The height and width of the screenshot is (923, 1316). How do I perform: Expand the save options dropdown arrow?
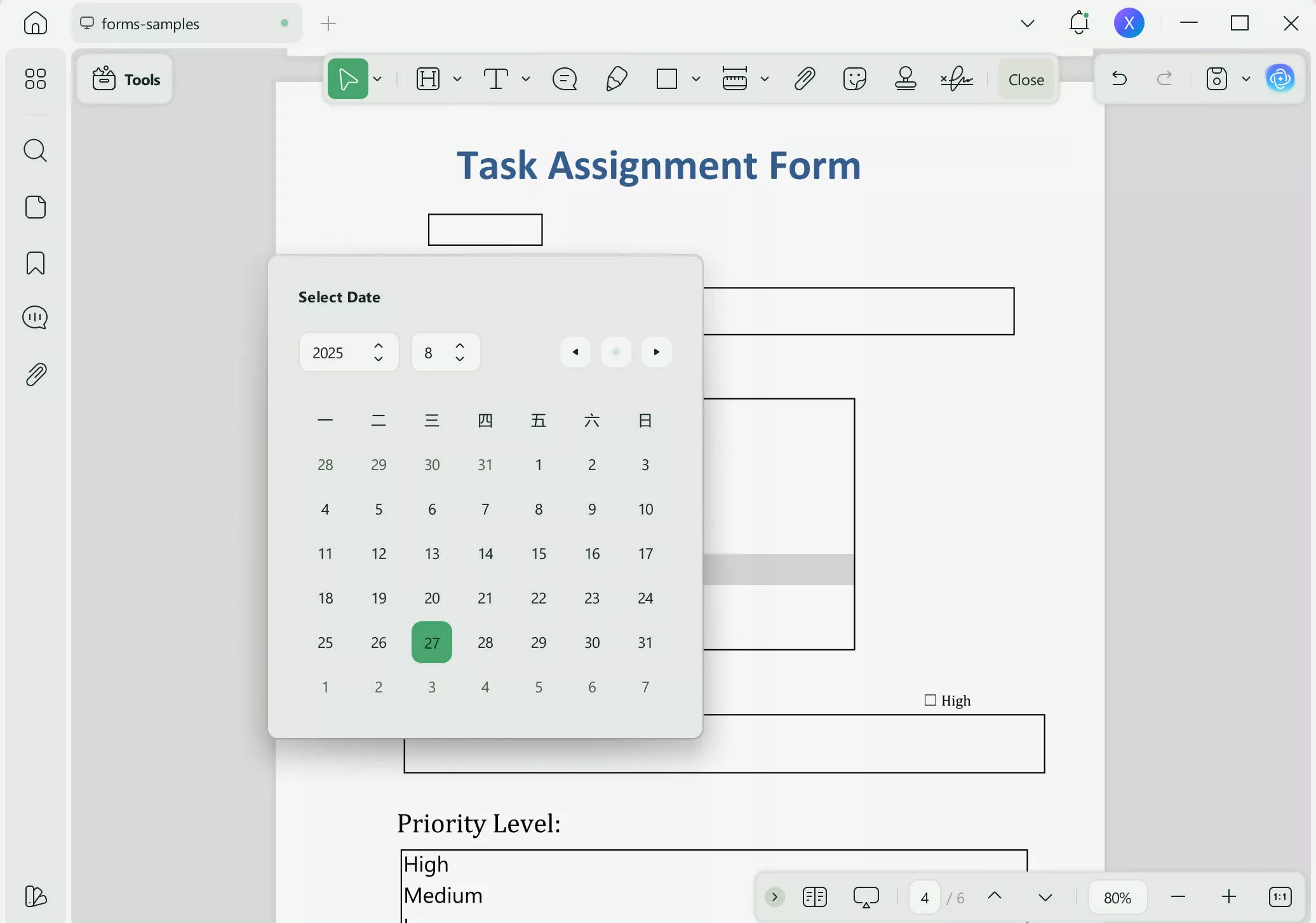click(x=1246, y=79)
